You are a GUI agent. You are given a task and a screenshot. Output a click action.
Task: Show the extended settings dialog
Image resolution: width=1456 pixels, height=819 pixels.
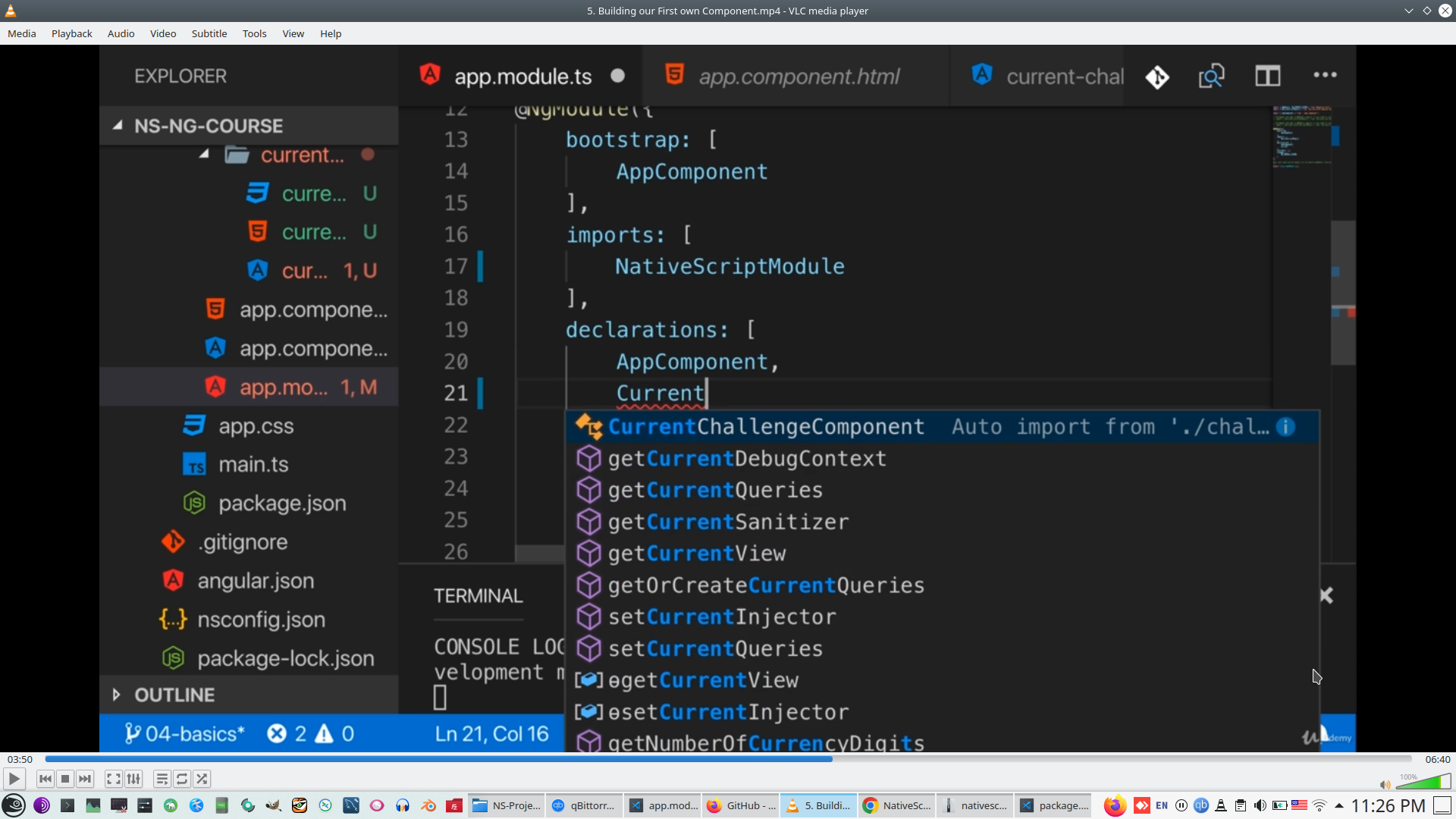click(133, 779)
